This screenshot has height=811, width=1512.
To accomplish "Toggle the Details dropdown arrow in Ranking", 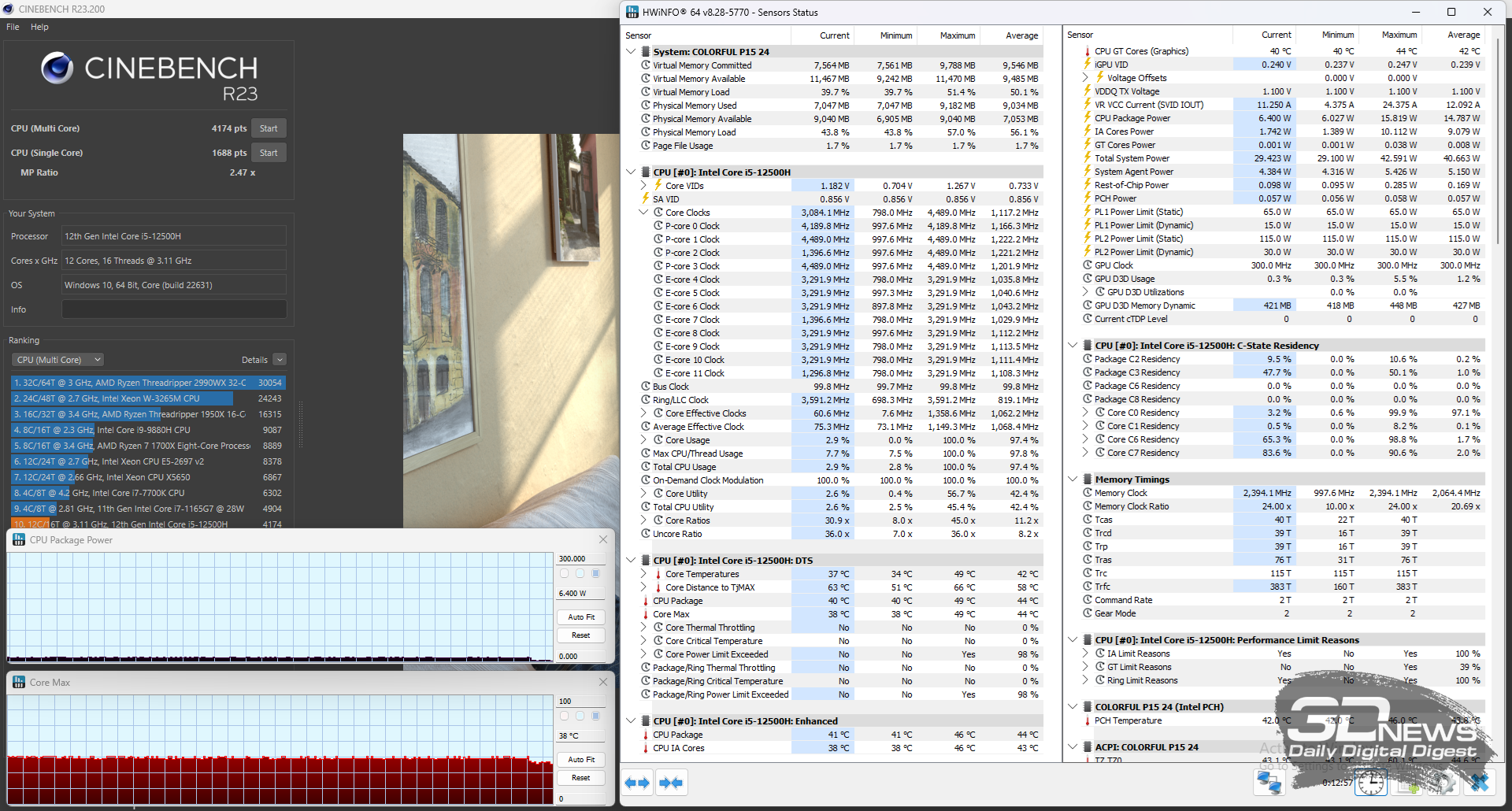I will coord(280,360).
